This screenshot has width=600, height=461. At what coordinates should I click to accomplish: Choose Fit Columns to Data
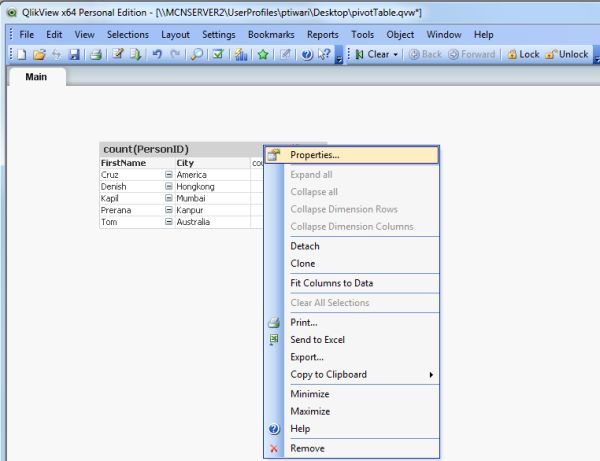(352, 283)
